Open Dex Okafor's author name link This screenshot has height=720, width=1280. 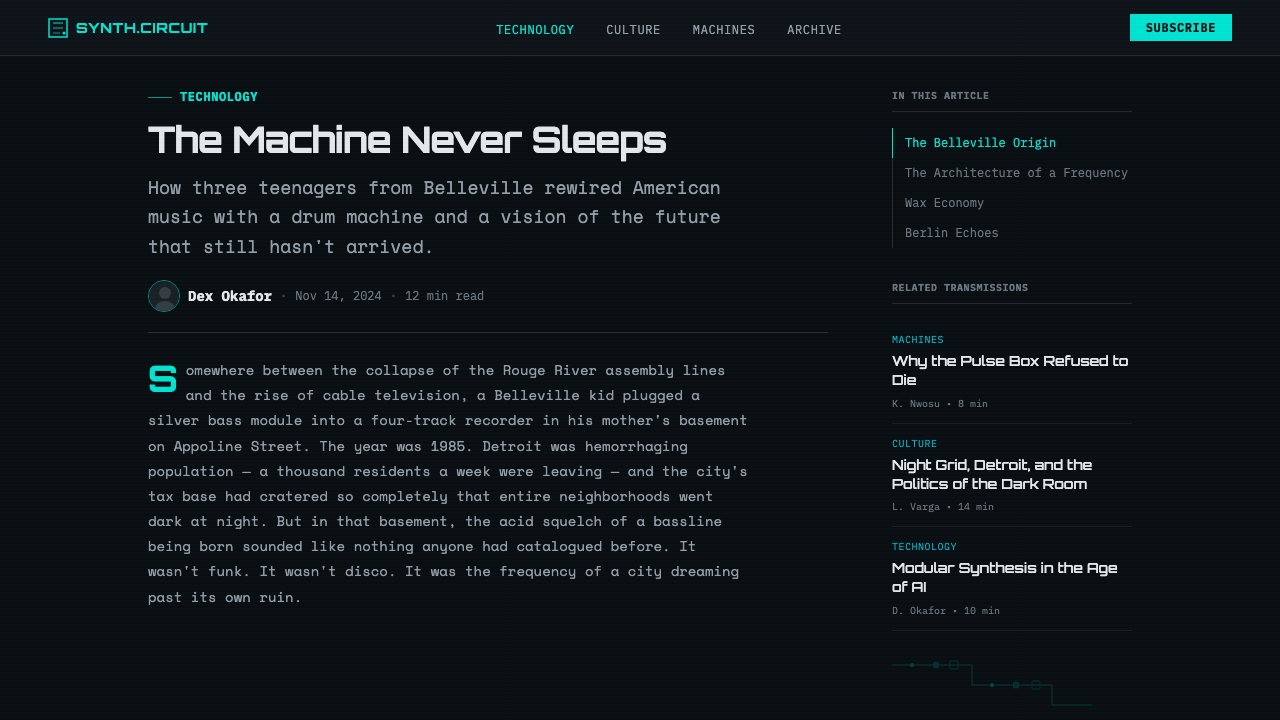[x=230, y=296]
